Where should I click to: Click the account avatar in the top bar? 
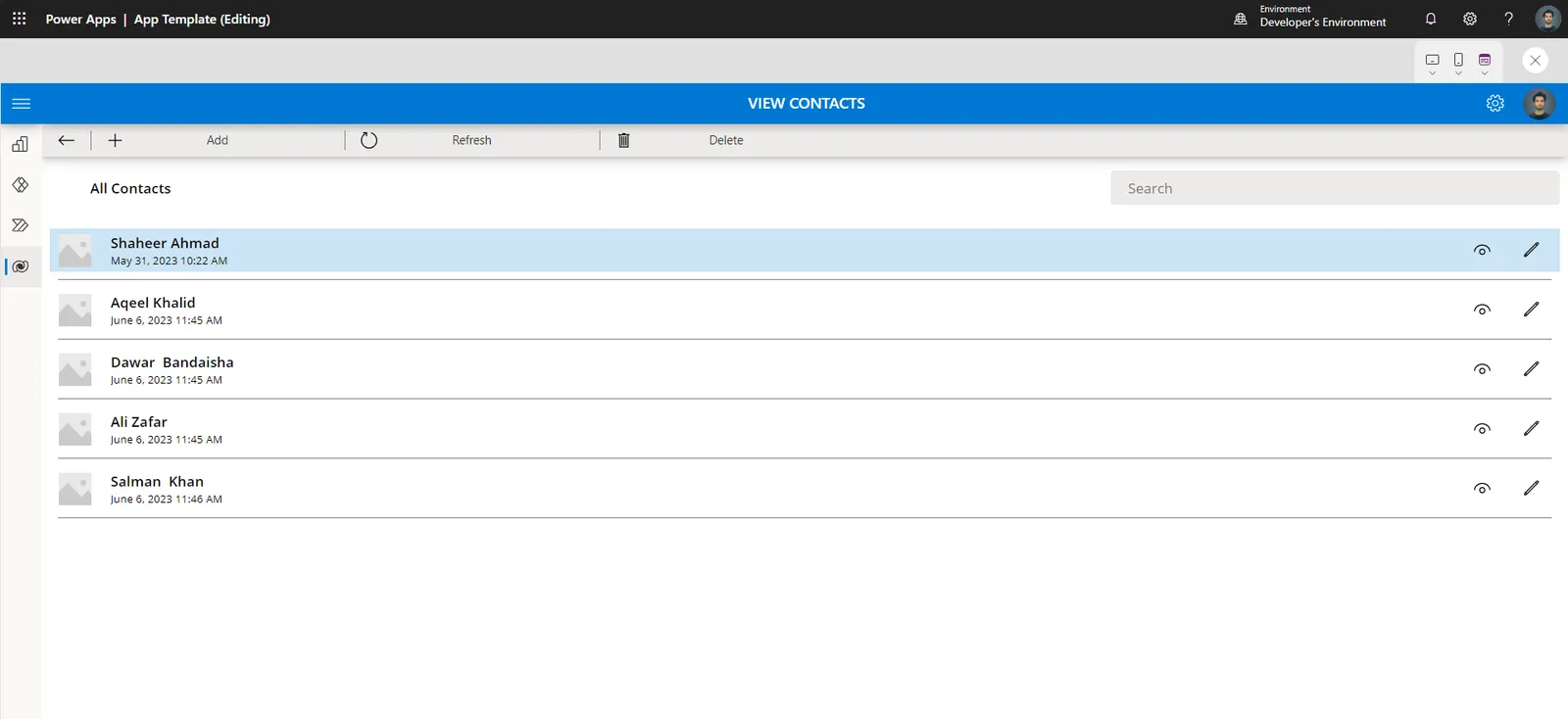(x=1547, y=19)
